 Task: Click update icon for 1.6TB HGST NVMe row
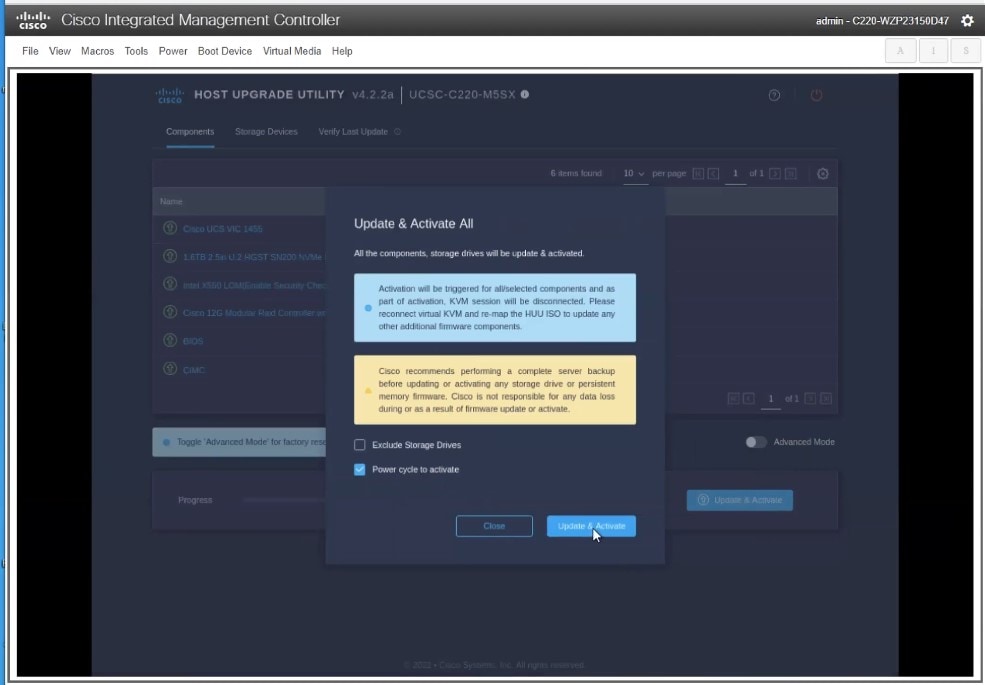click(170, 256)
